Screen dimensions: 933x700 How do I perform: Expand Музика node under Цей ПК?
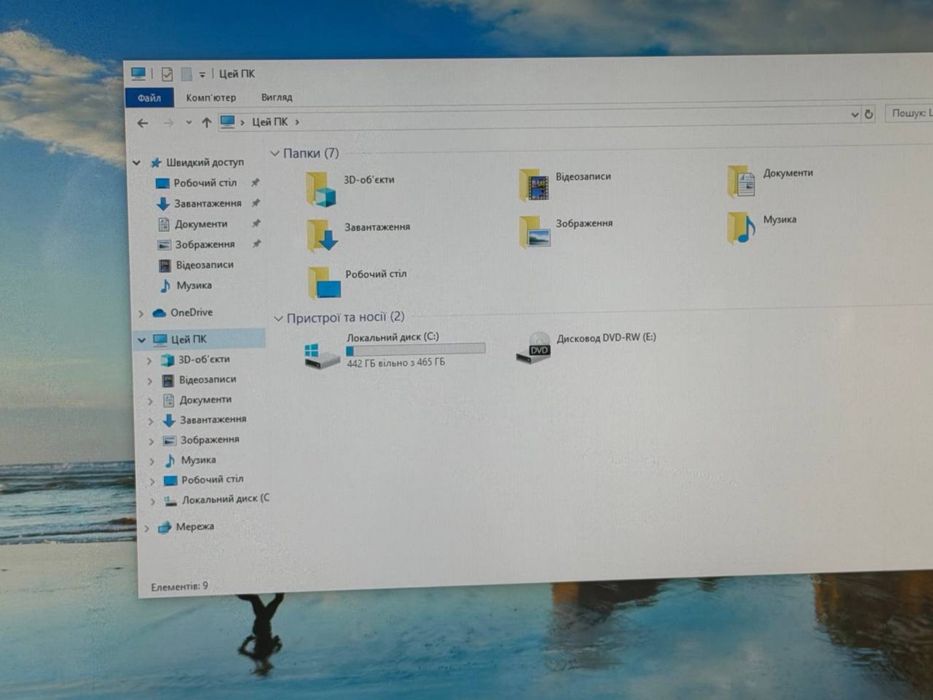pyautogui.click(x=152, y=461)
